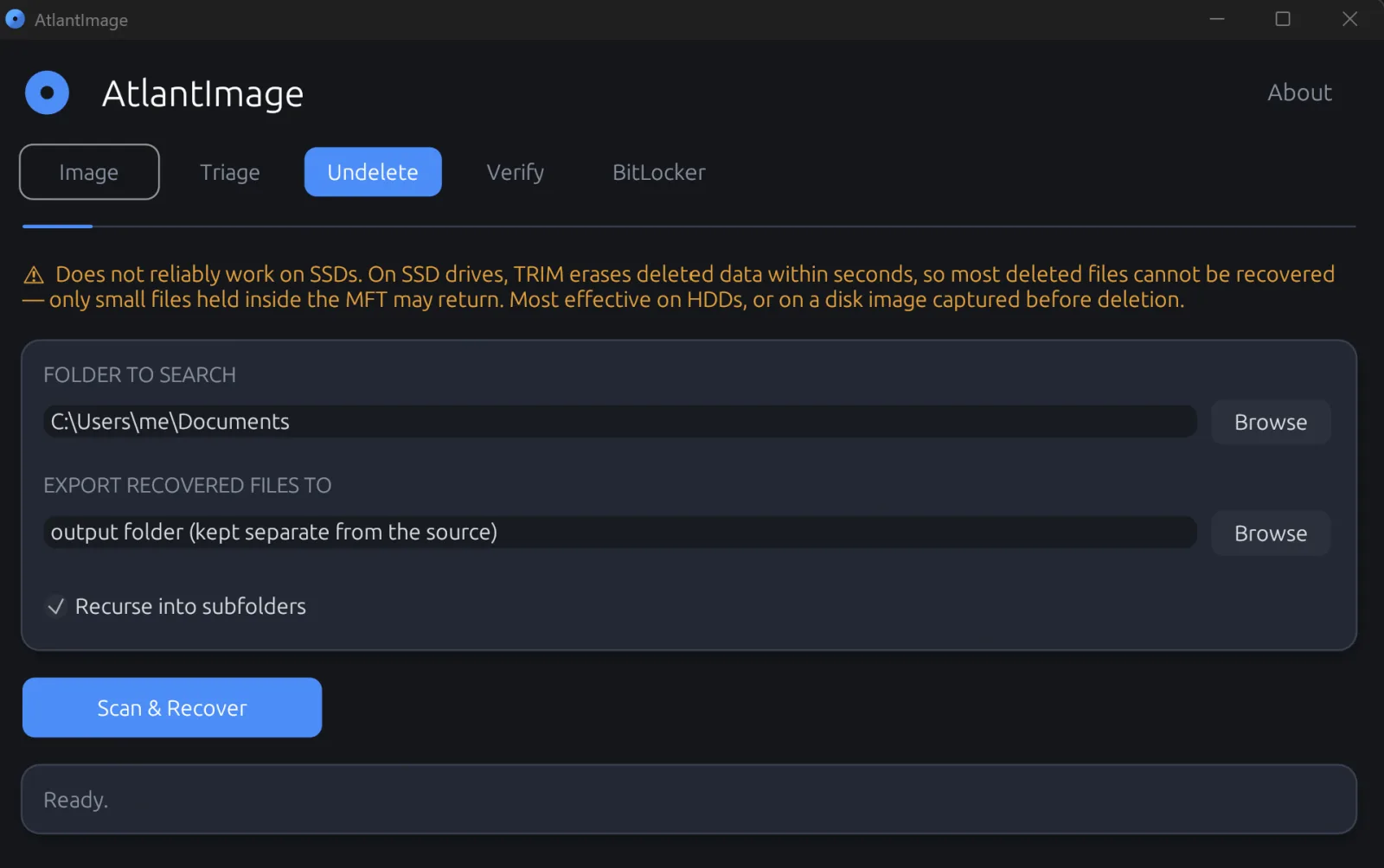
Task: Close the AtlantImage window
Action: point(1349,19)
